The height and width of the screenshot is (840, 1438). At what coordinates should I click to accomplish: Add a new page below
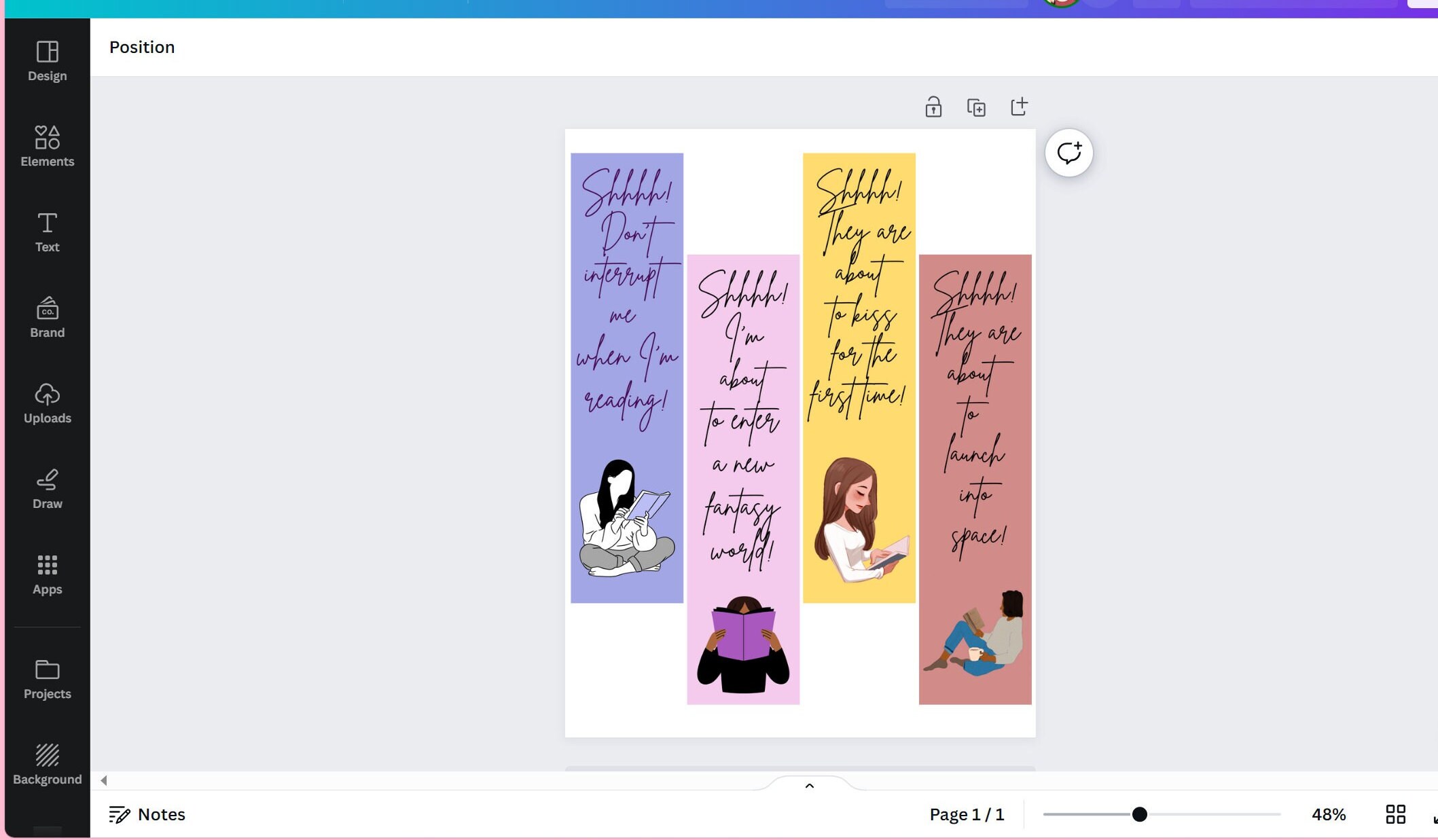1018,107
